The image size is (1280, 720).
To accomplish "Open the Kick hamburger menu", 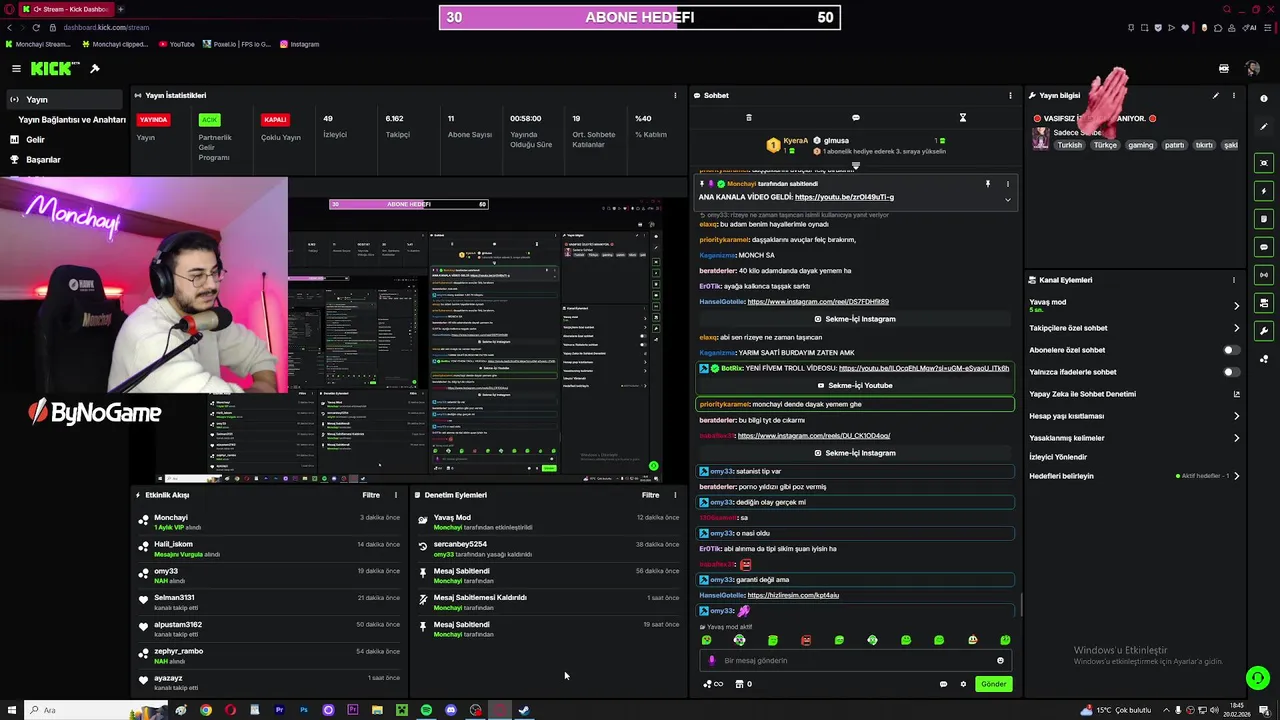I will click(x=16, y=69).
